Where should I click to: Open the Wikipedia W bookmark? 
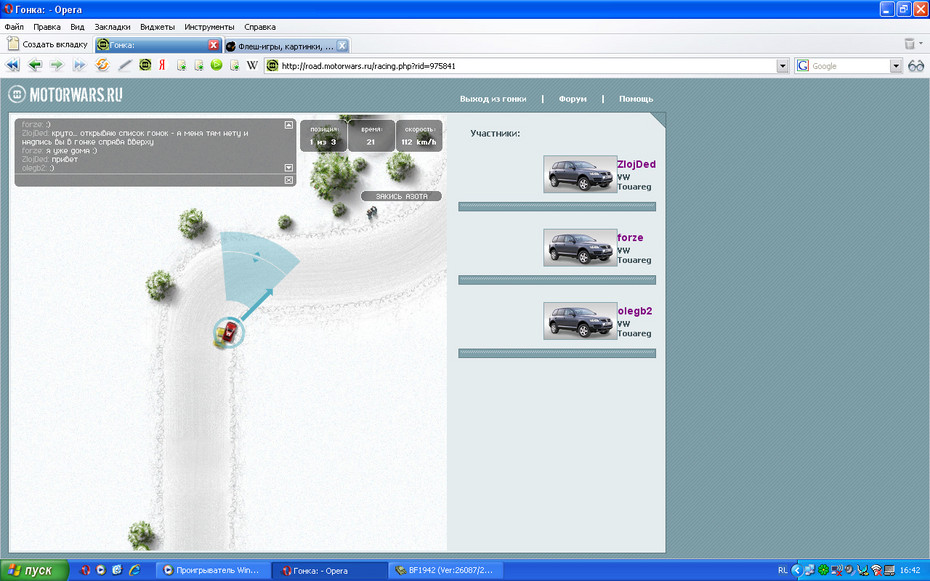click(x=252, y=66)
